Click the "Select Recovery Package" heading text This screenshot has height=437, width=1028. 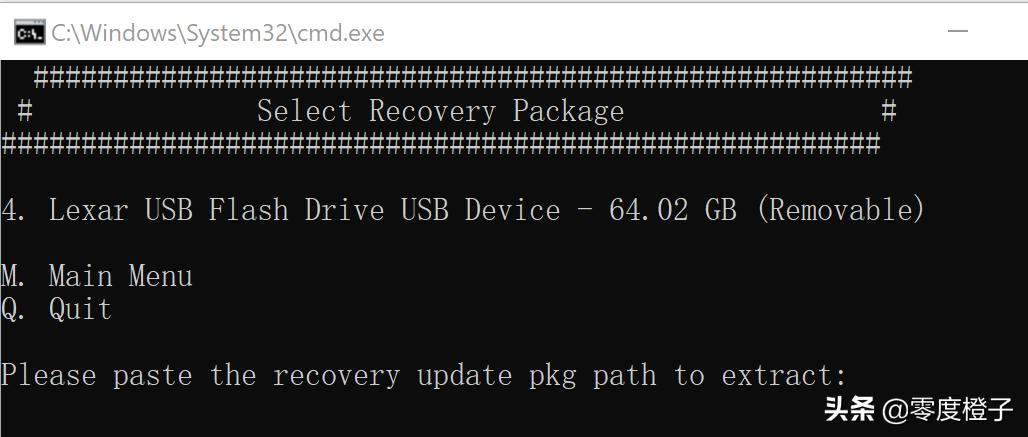click(440, 111)
